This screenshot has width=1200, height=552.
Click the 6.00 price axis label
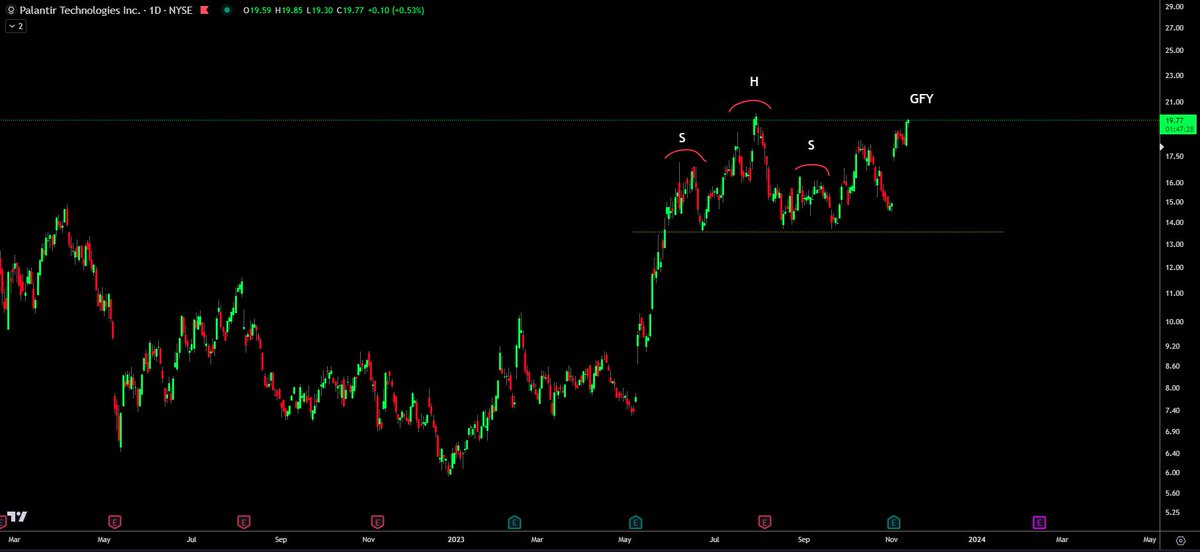click(x=1174, y=474)
